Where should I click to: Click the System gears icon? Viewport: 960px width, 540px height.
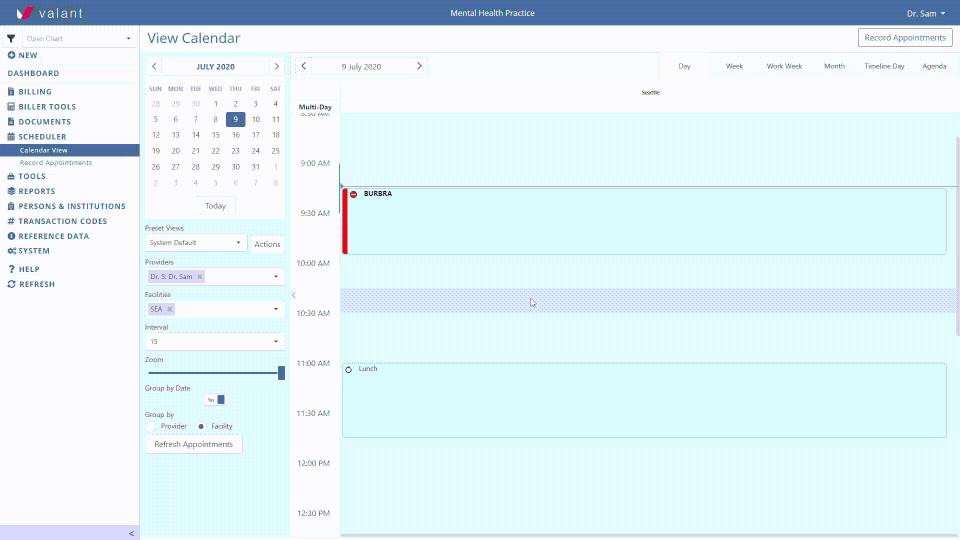12,251
